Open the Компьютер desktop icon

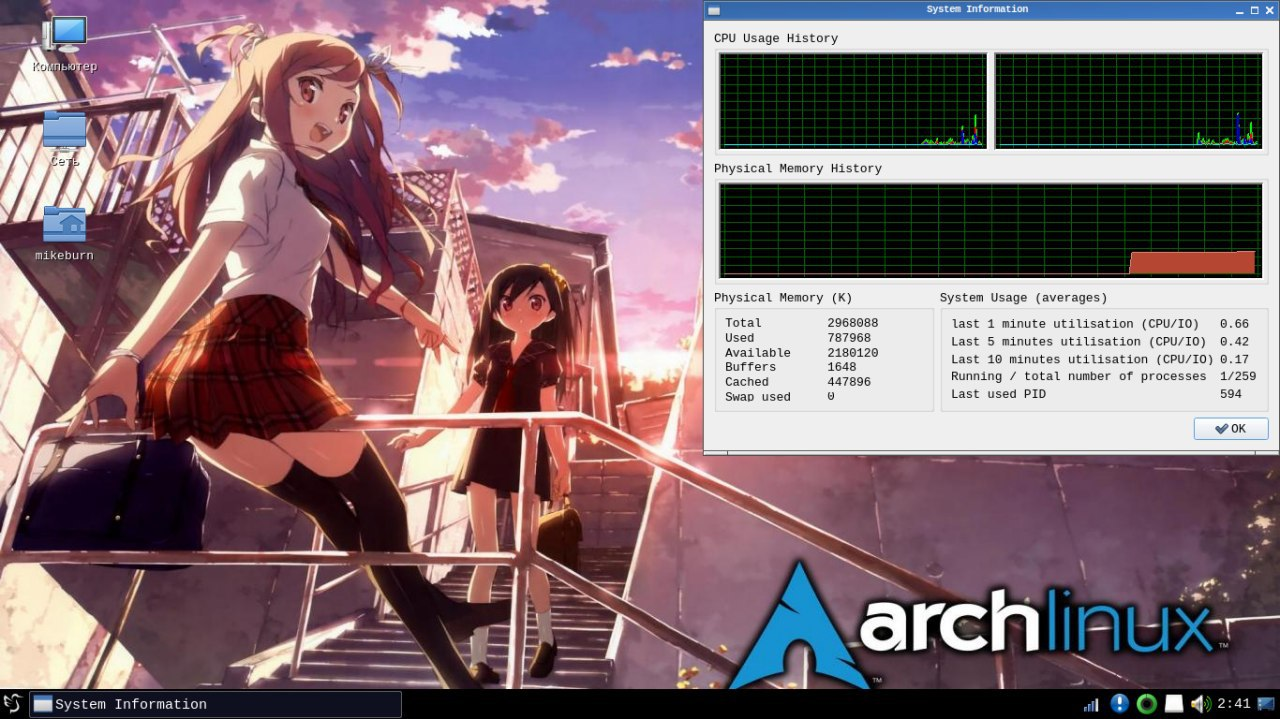click(x=65, y=45)
